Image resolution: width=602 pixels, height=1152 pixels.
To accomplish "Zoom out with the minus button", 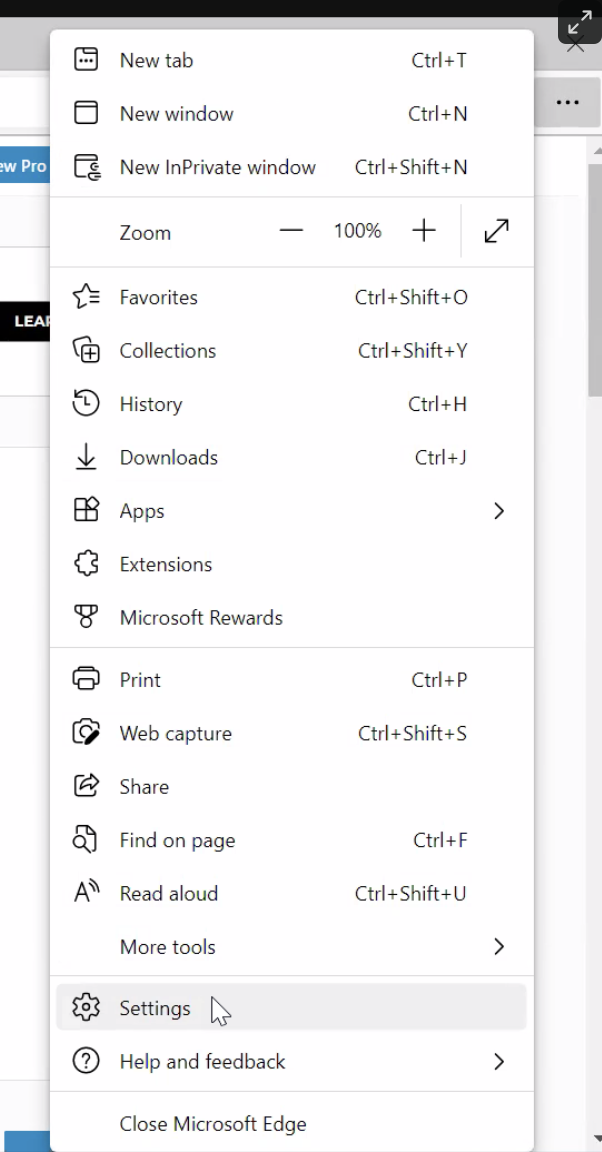I will tap(291, 232).
